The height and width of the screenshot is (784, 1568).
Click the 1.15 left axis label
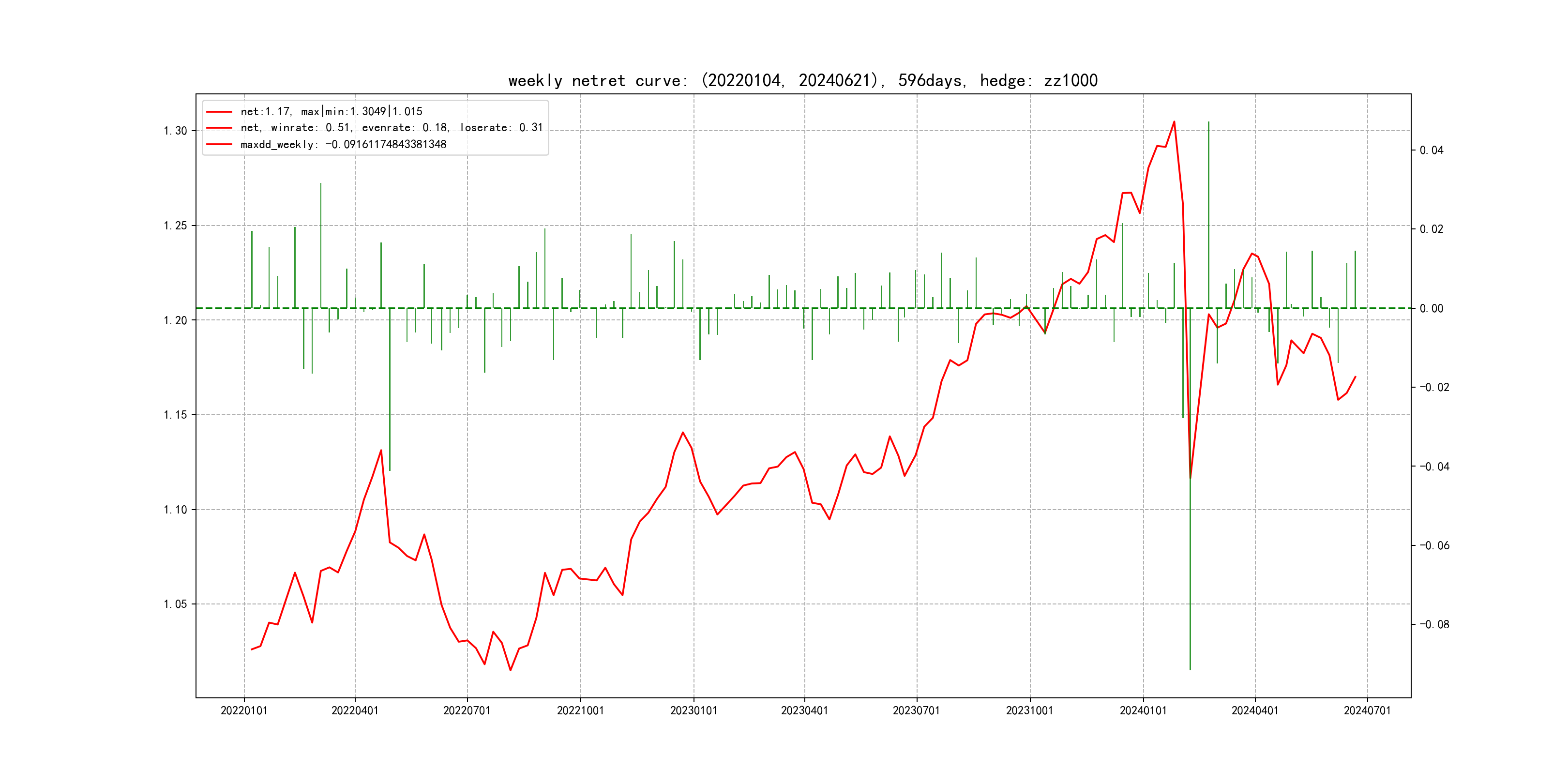pos(175,415)
